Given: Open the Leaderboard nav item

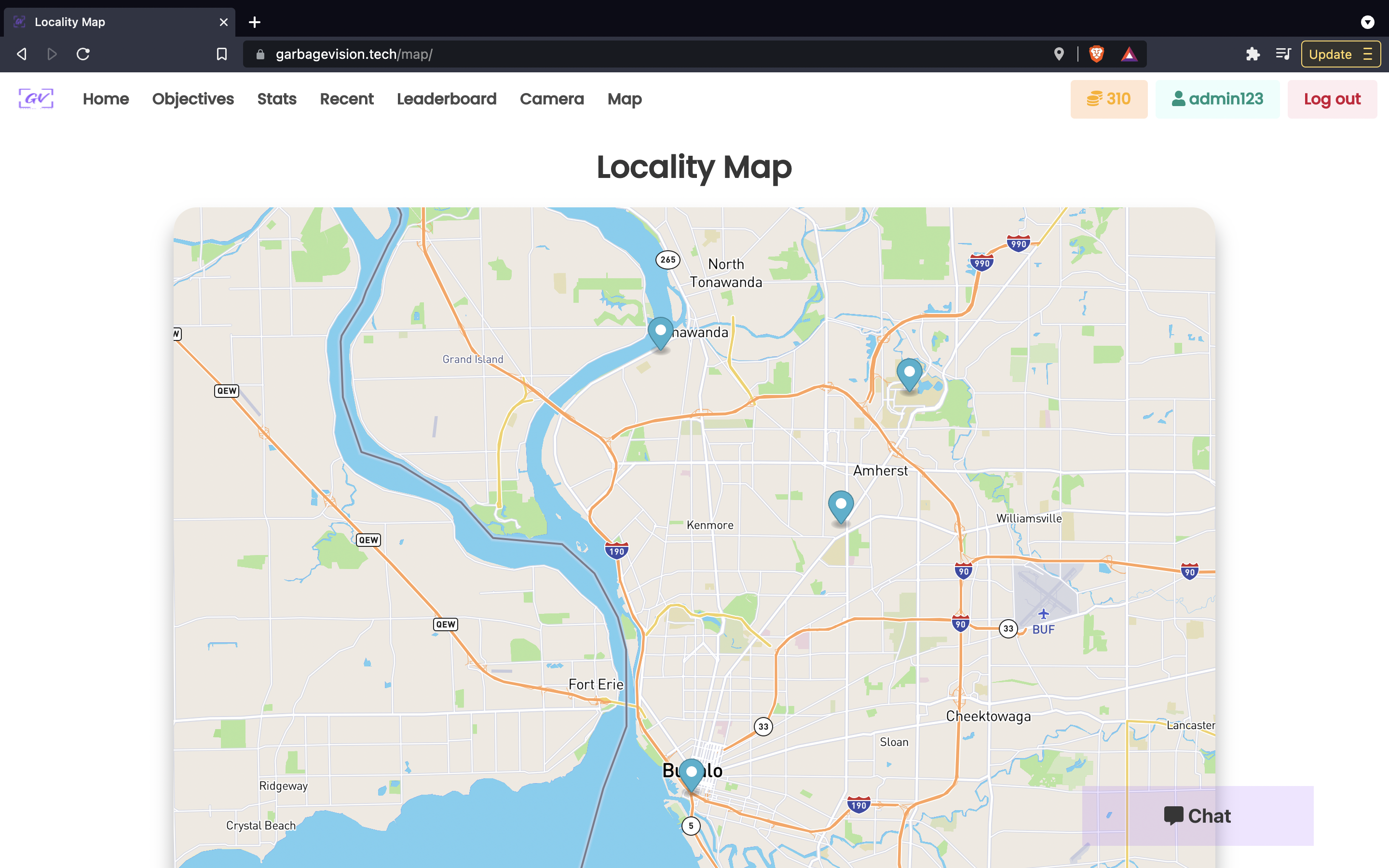Looking at the screenshot, I should [446, 99].
